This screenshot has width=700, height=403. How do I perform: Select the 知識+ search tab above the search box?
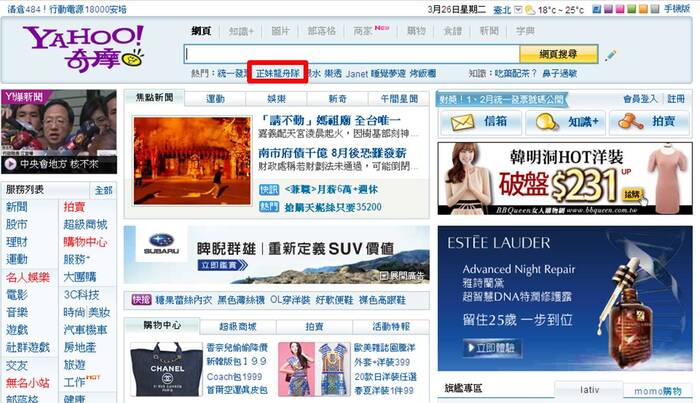pyautogui.click(x=241, y=31)
